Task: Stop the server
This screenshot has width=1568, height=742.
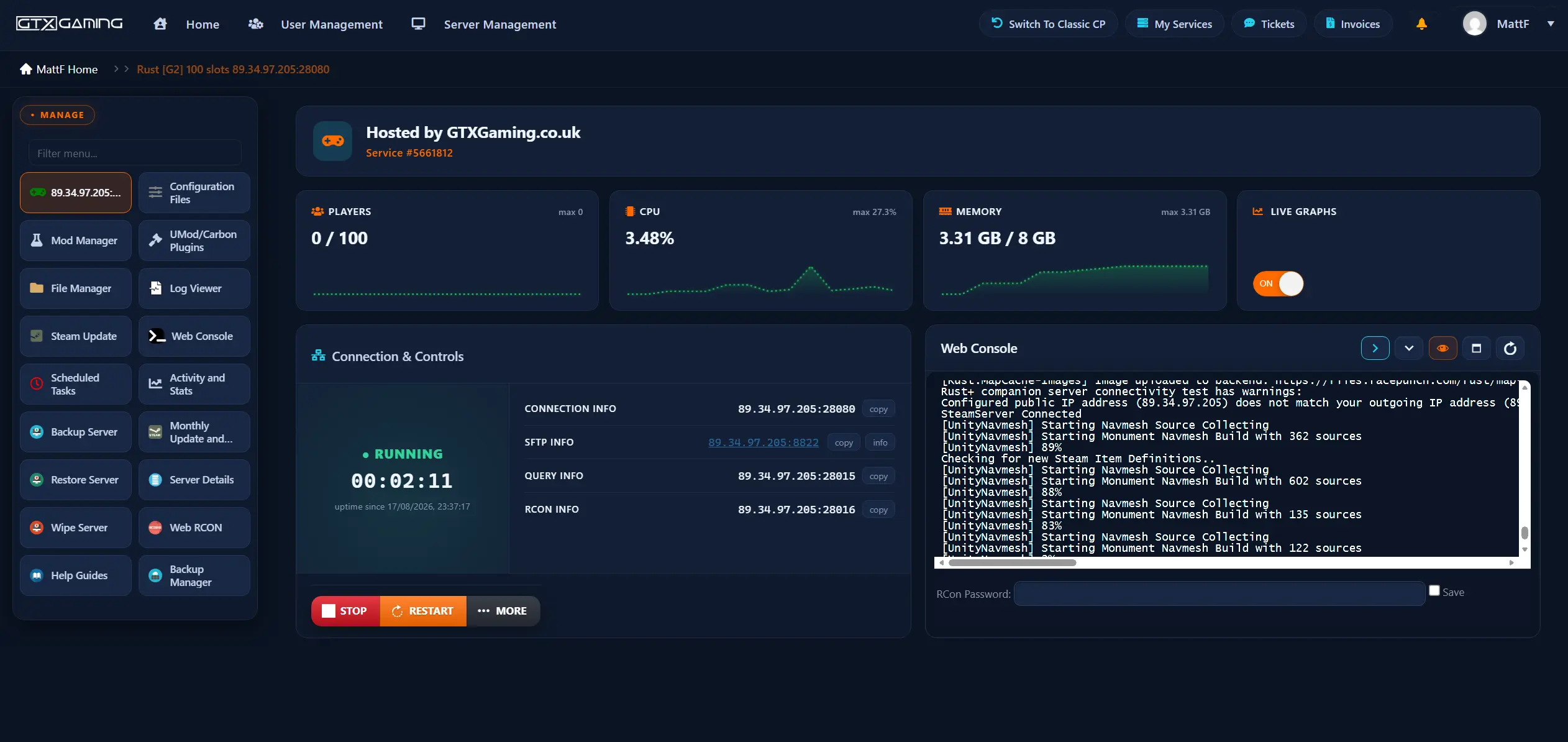Action: (345, 611)
